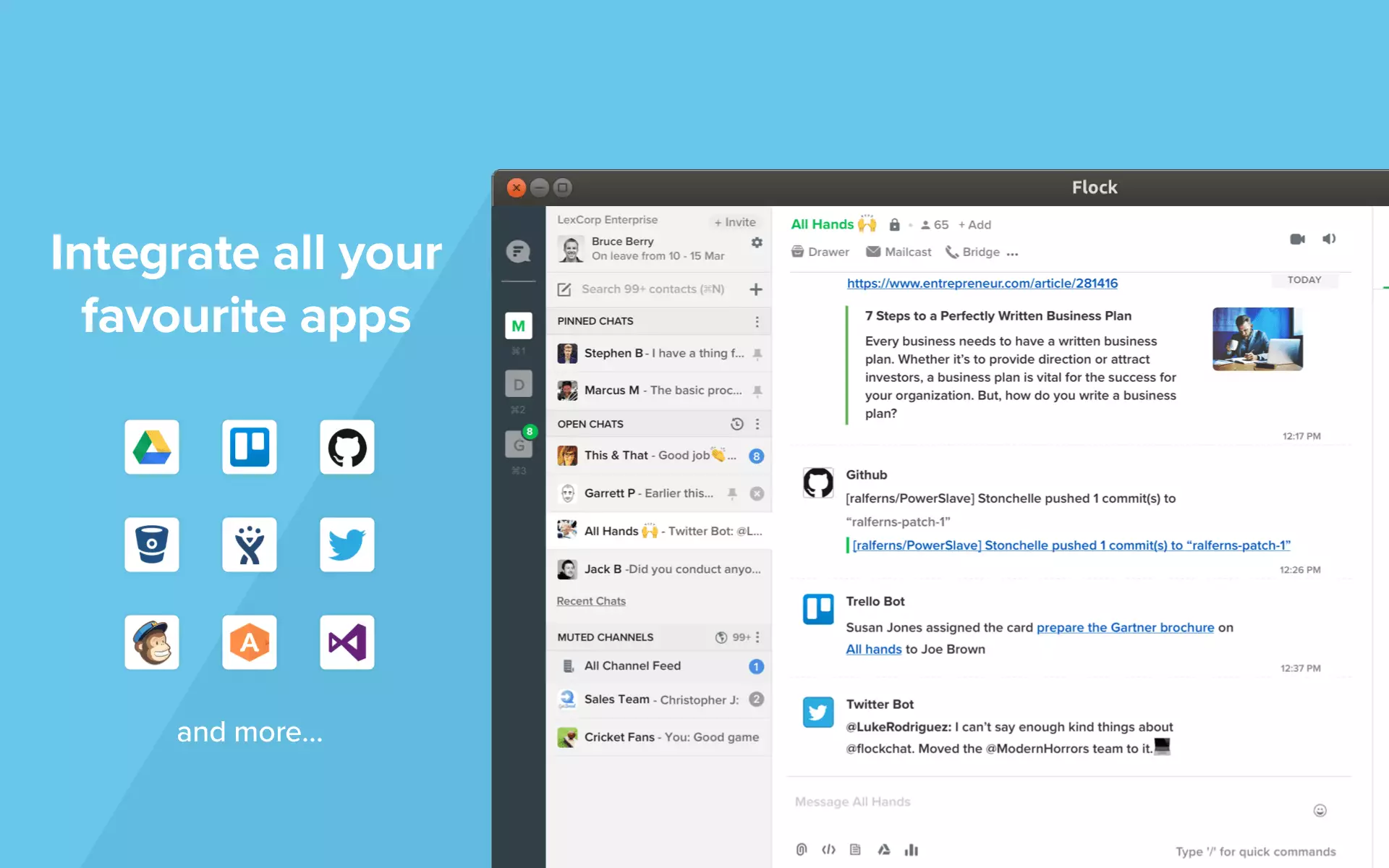Screen dimensions: 1389x868
Task: Open the Stephen B pinned chat
Action: (x=659, y=354)
